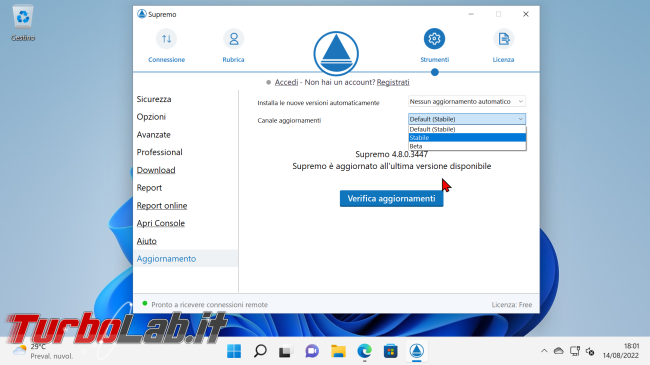Screen dimensions: 650x365
Task: Click the Supremo taskbar icon
Action: [417, 351]
